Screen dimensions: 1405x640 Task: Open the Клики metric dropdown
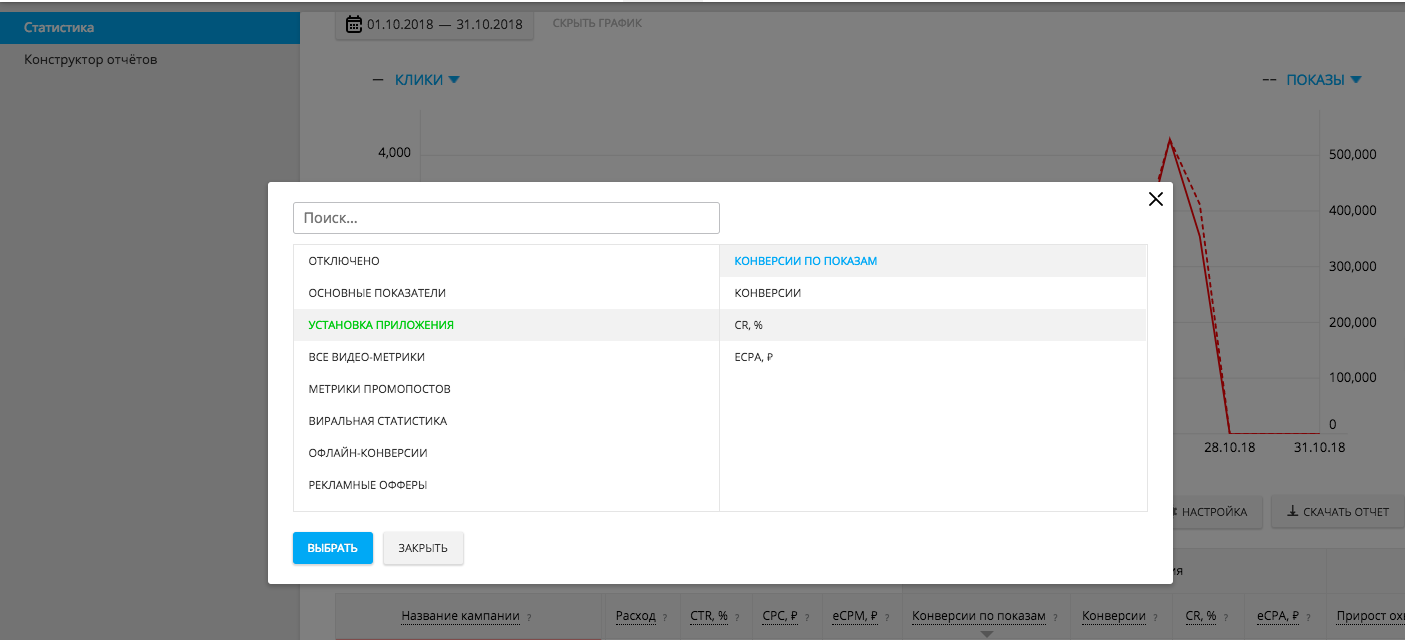click(427, 80)
